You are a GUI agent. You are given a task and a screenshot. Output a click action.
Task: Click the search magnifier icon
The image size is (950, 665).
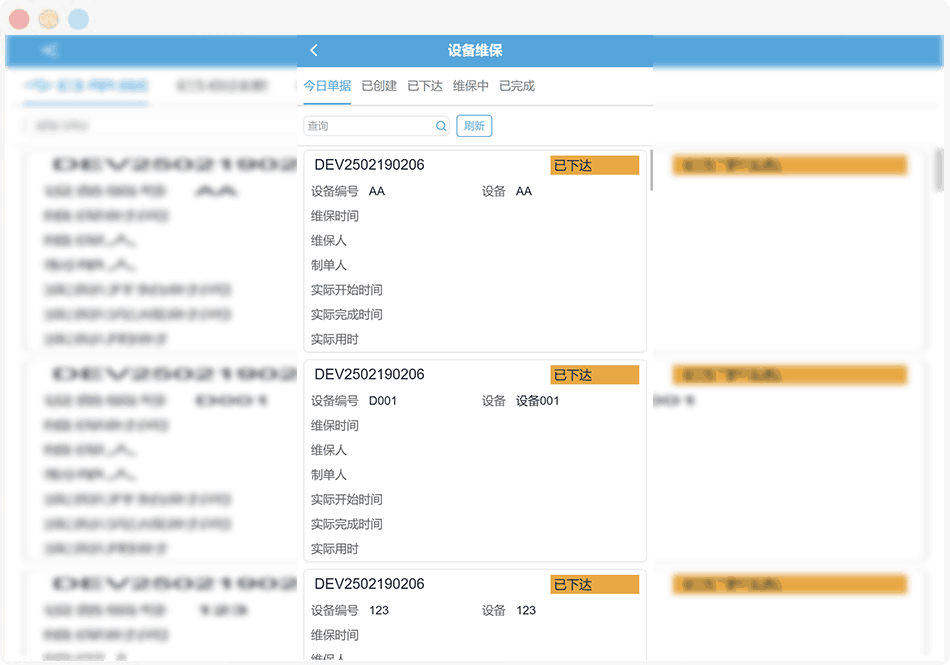pyautogui.click(x=441, y=126)
